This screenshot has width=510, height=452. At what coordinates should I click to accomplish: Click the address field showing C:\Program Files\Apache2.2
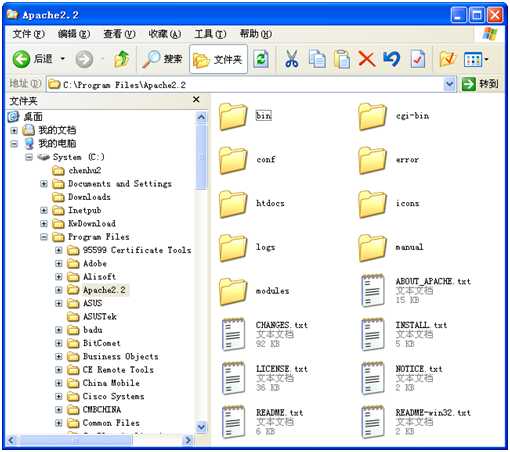245,85
